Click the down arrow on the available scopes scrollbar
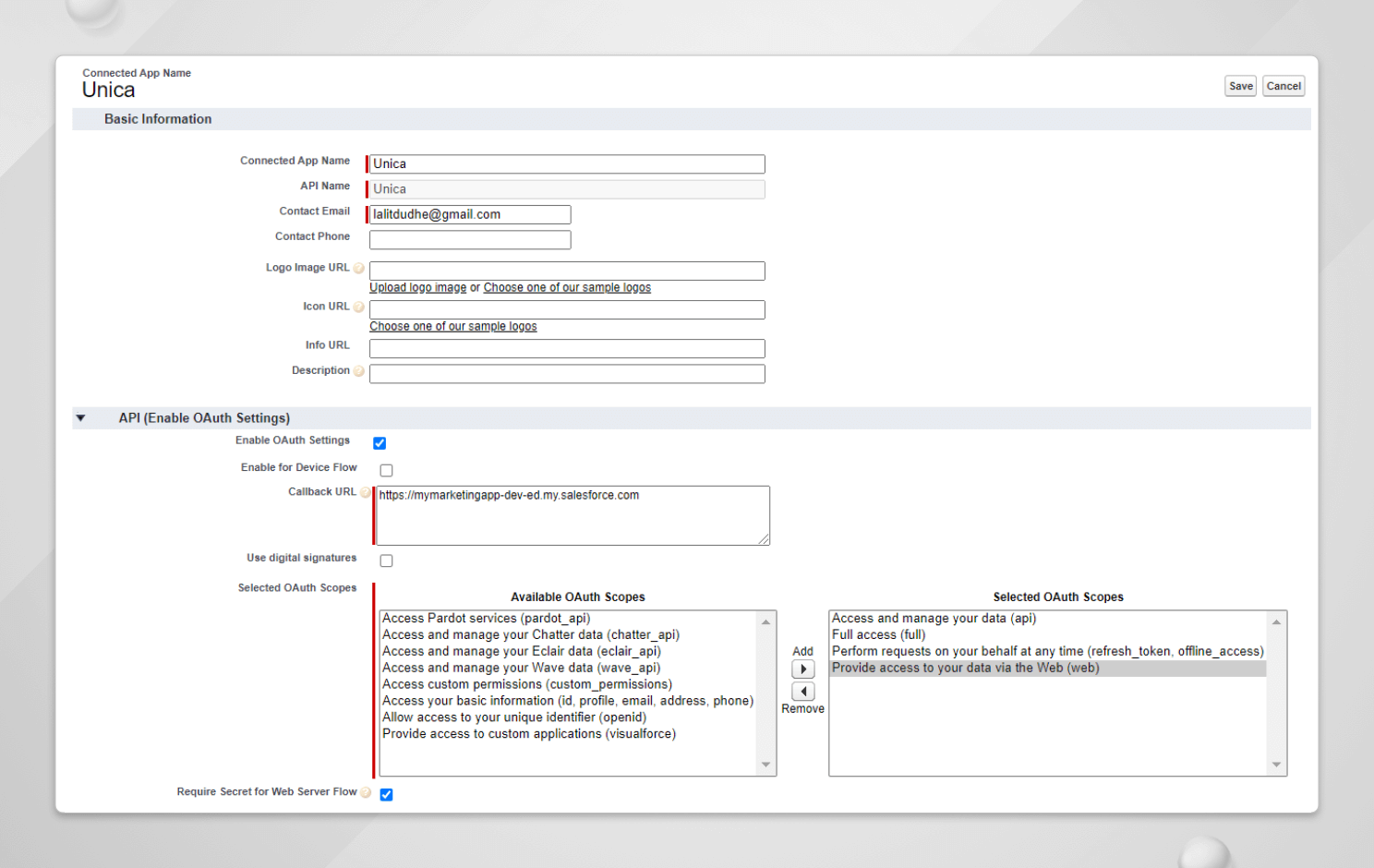This screenshot has height=868, width=1374. (x=765, y=765)
